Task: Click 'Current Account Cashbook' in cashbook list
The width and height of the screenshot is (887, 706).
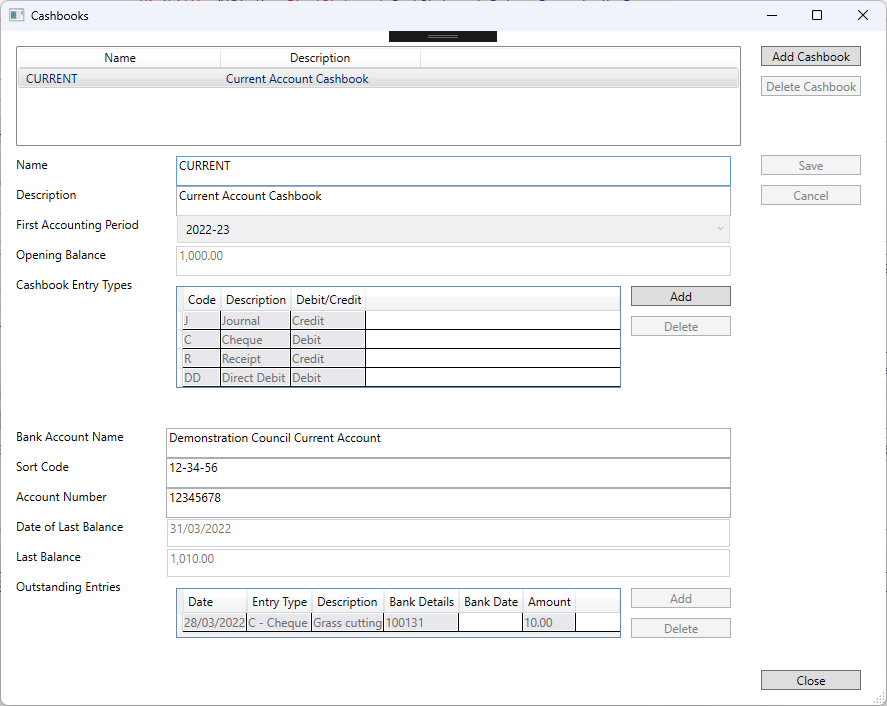Action: pos(297,79)
